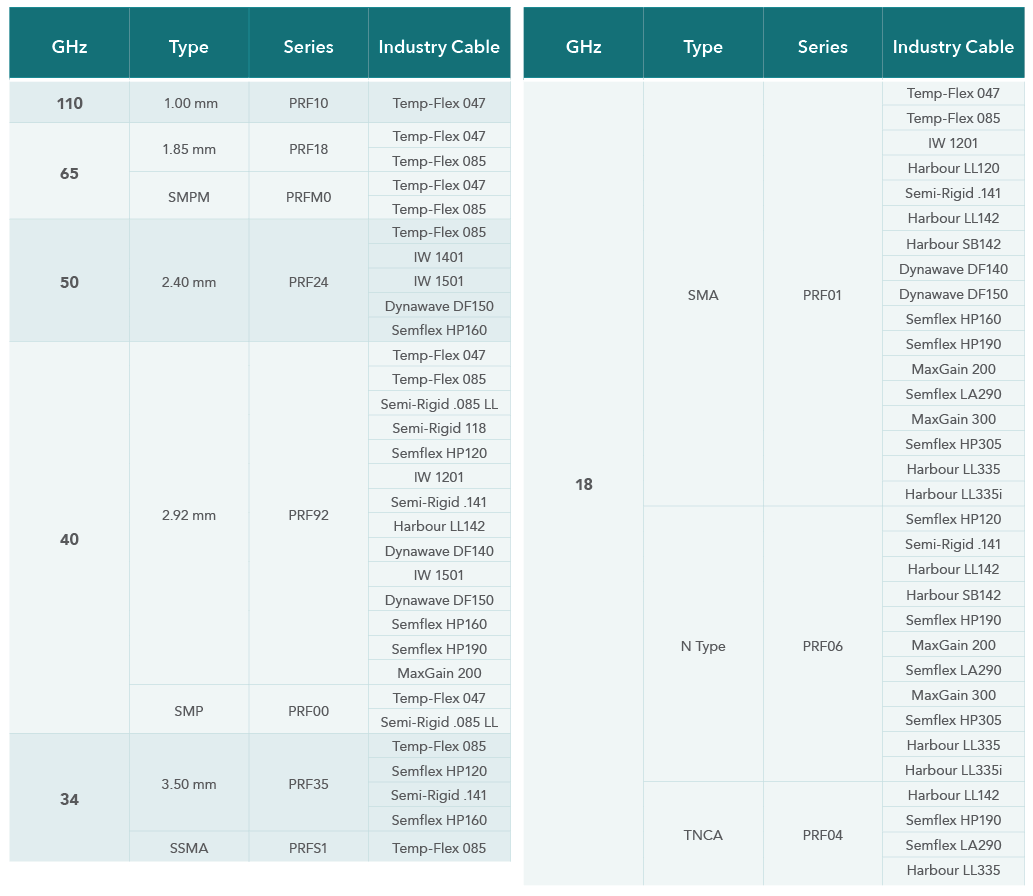This screenshot has width=1033, height=896.
Task: Select the SSMA connector type cell
Action: point(189,848)
